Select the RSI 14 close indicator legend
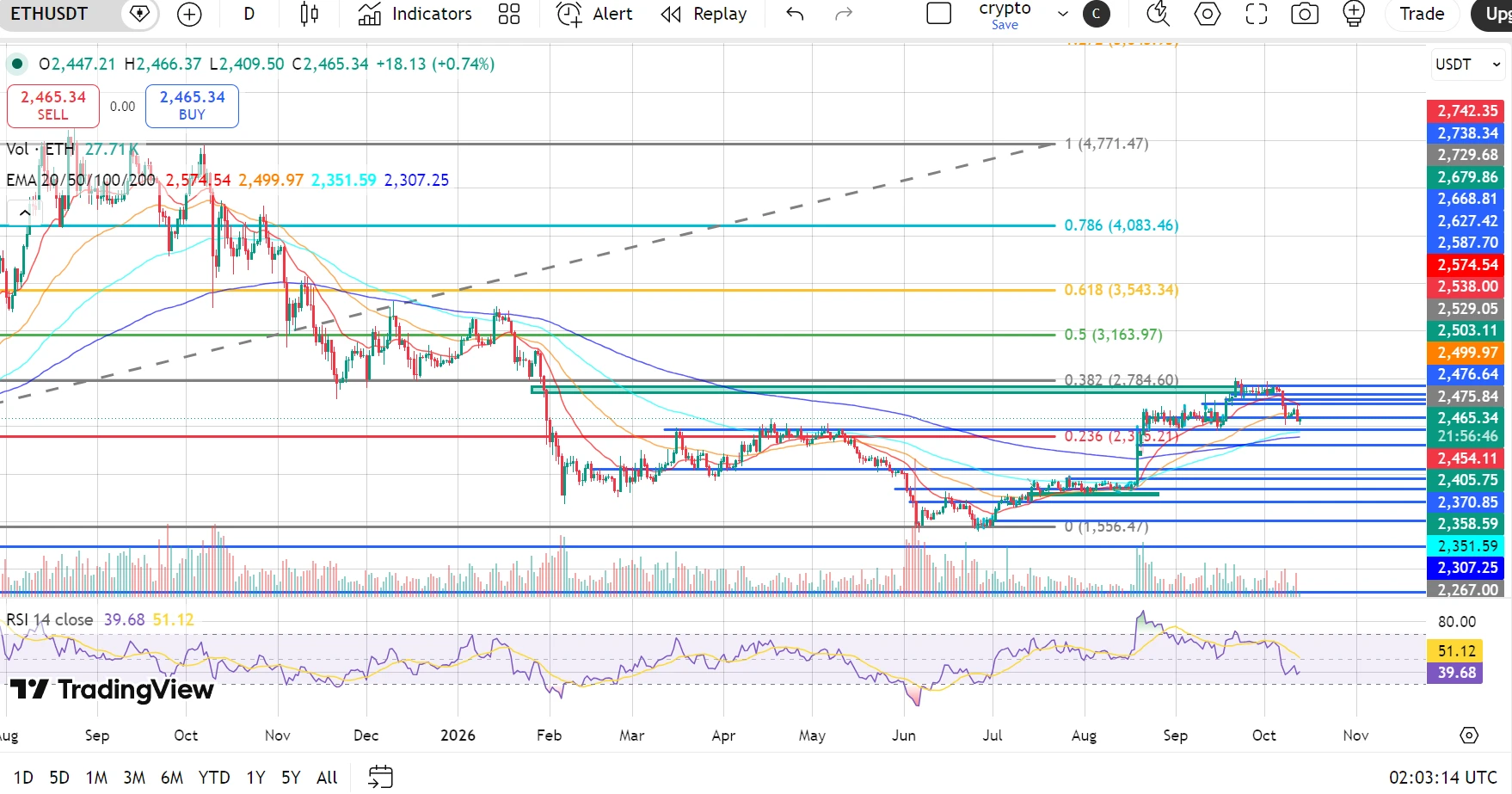 50,619
